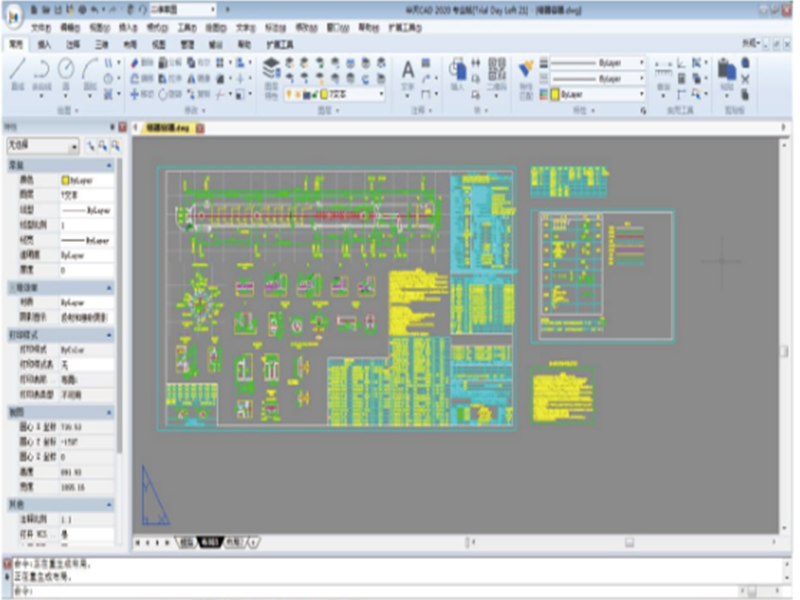Collapse the first section in properties panel
This screenshot has height=600, width=800.
pyautogui.click(x=111, y=165)
